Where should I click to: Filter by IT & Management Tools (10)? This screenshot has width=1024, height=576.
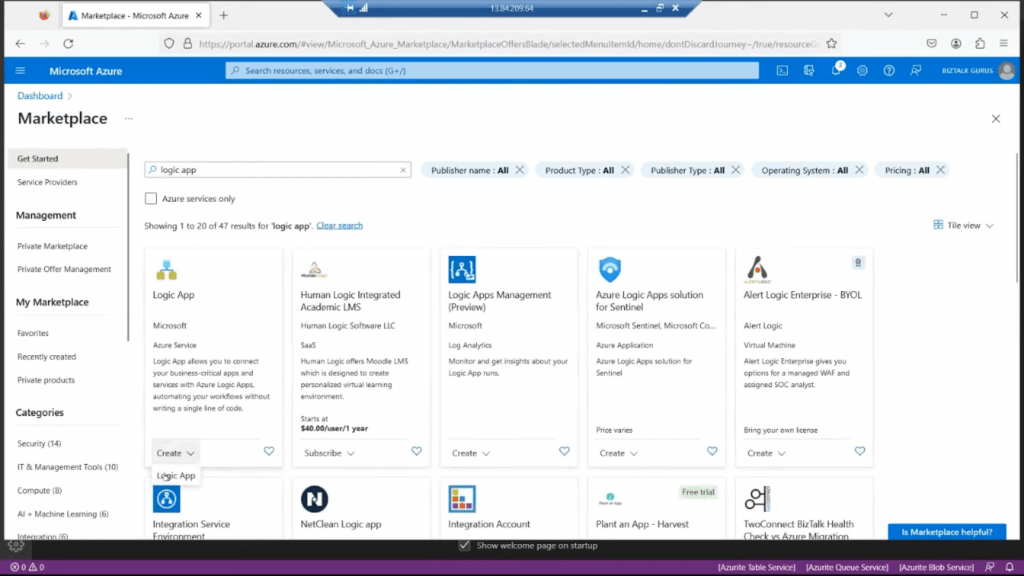pyautogui.click(x=67, y=467)
